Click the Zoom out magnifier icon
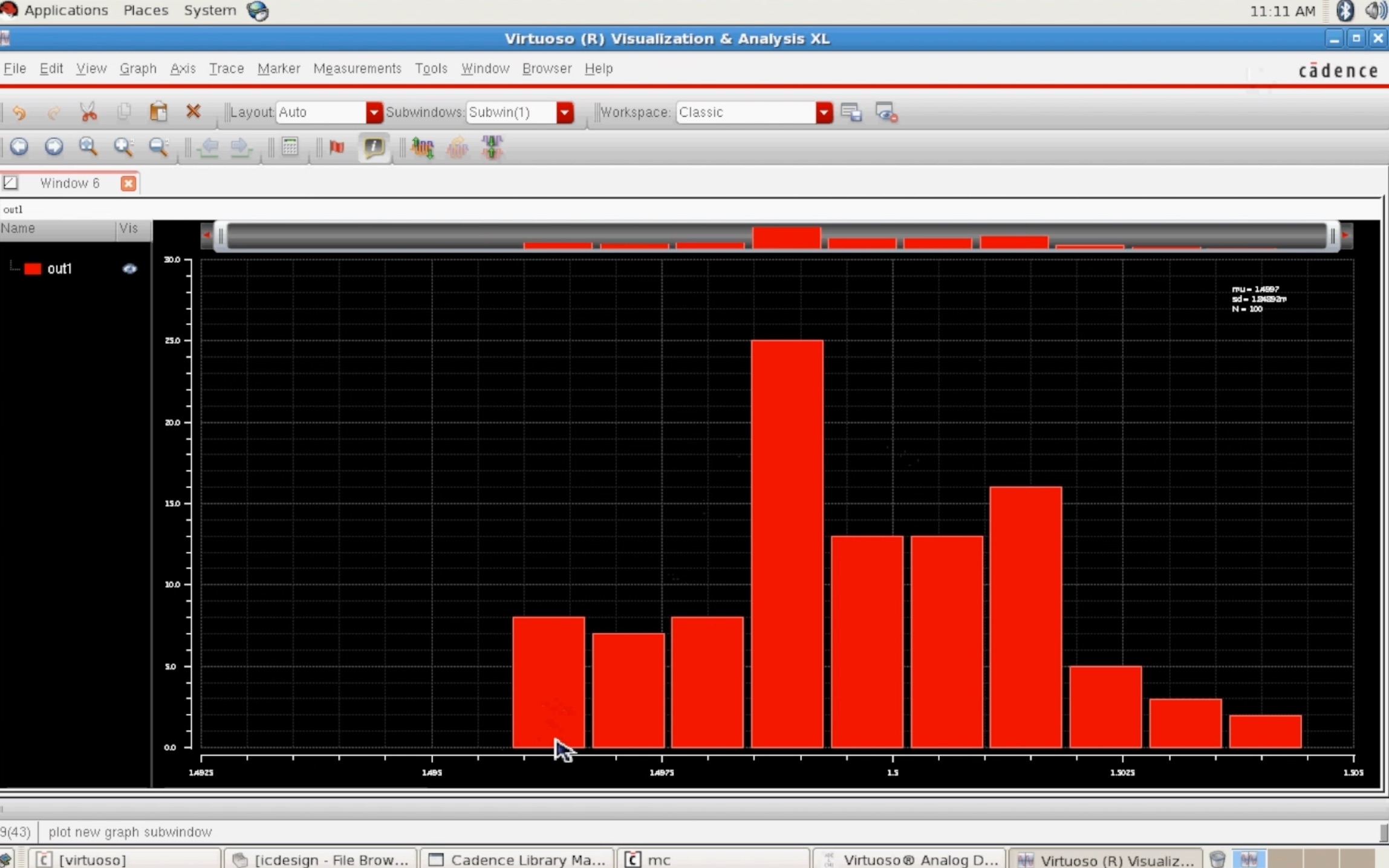The width and height of the screenshot is (1389, 868). coord(158,147)
